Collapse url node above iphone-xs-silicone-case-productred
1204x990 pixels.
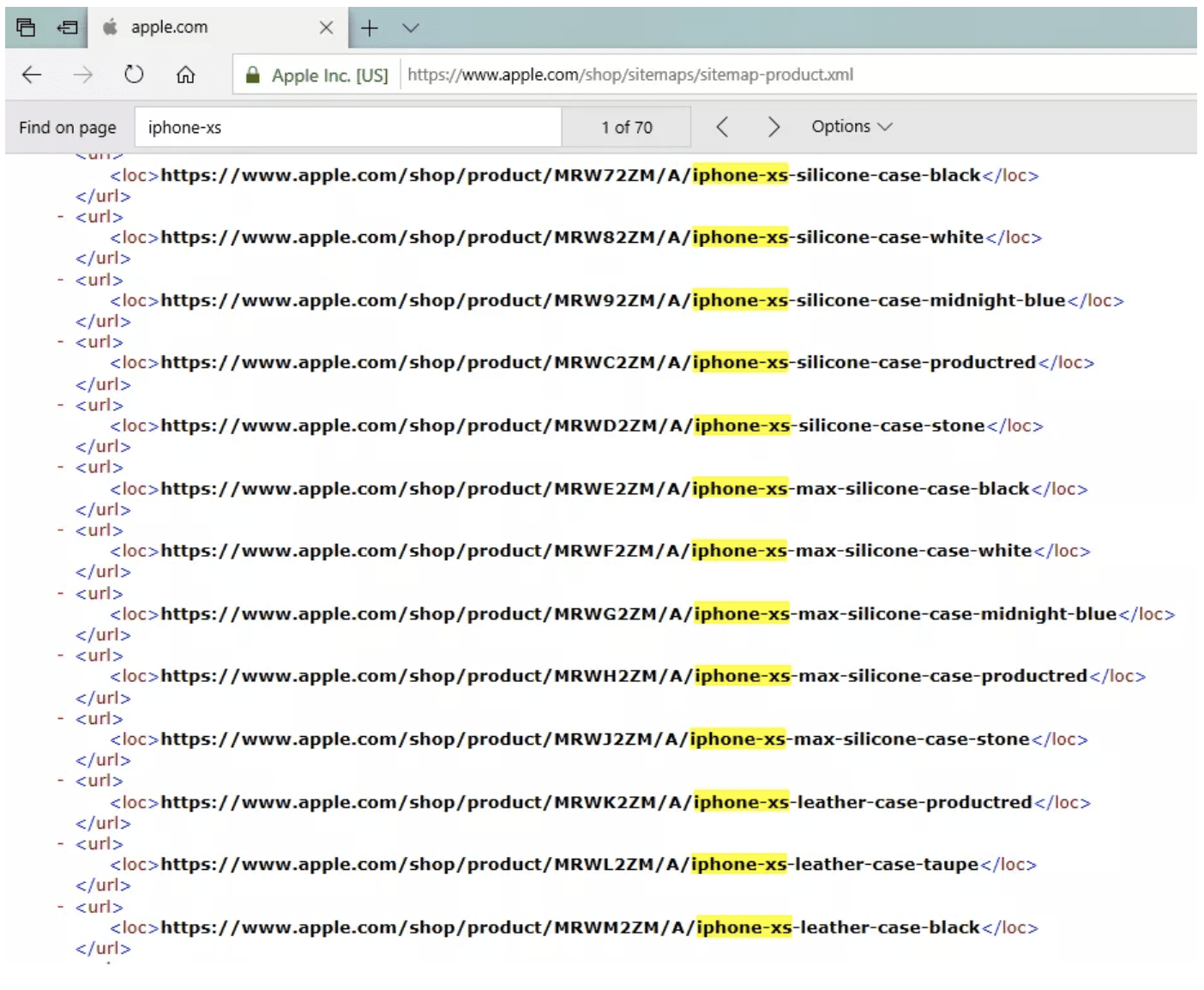pos(60,341)
